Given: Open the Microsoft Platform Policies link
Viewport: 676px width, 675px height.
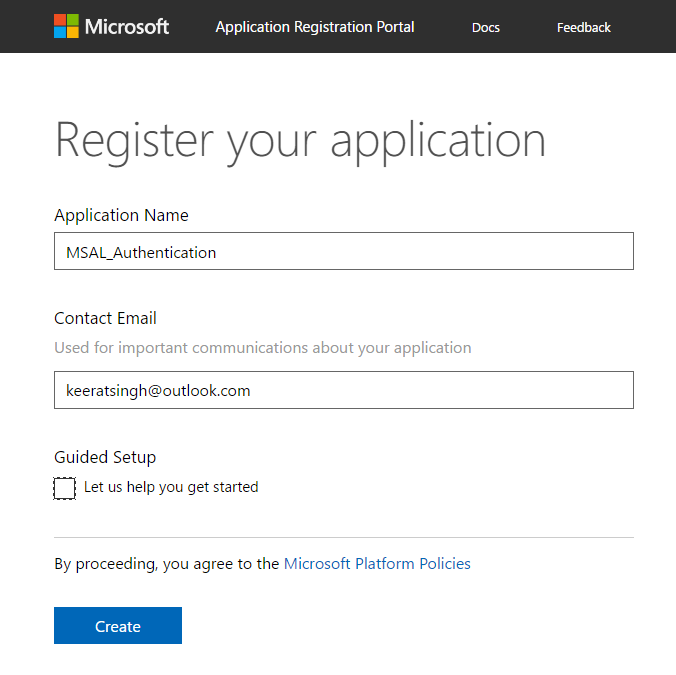Looking at the screenshot, I should point(377,563).
